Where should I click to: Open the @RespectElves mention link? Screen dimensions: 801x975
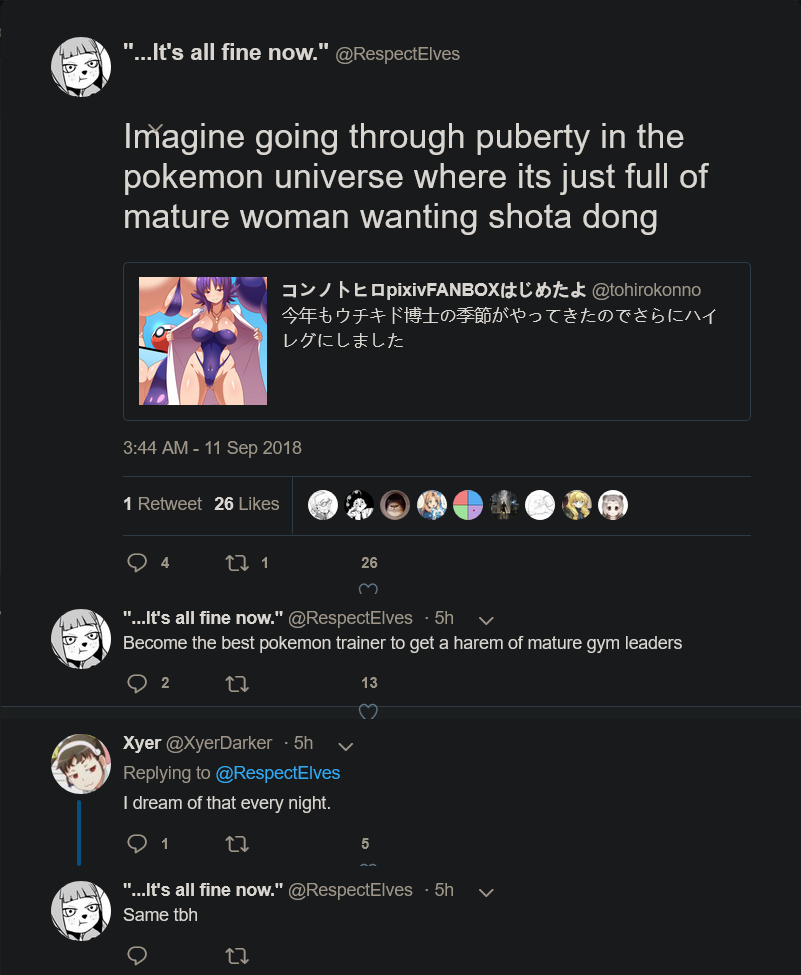(x=277, y=773)
